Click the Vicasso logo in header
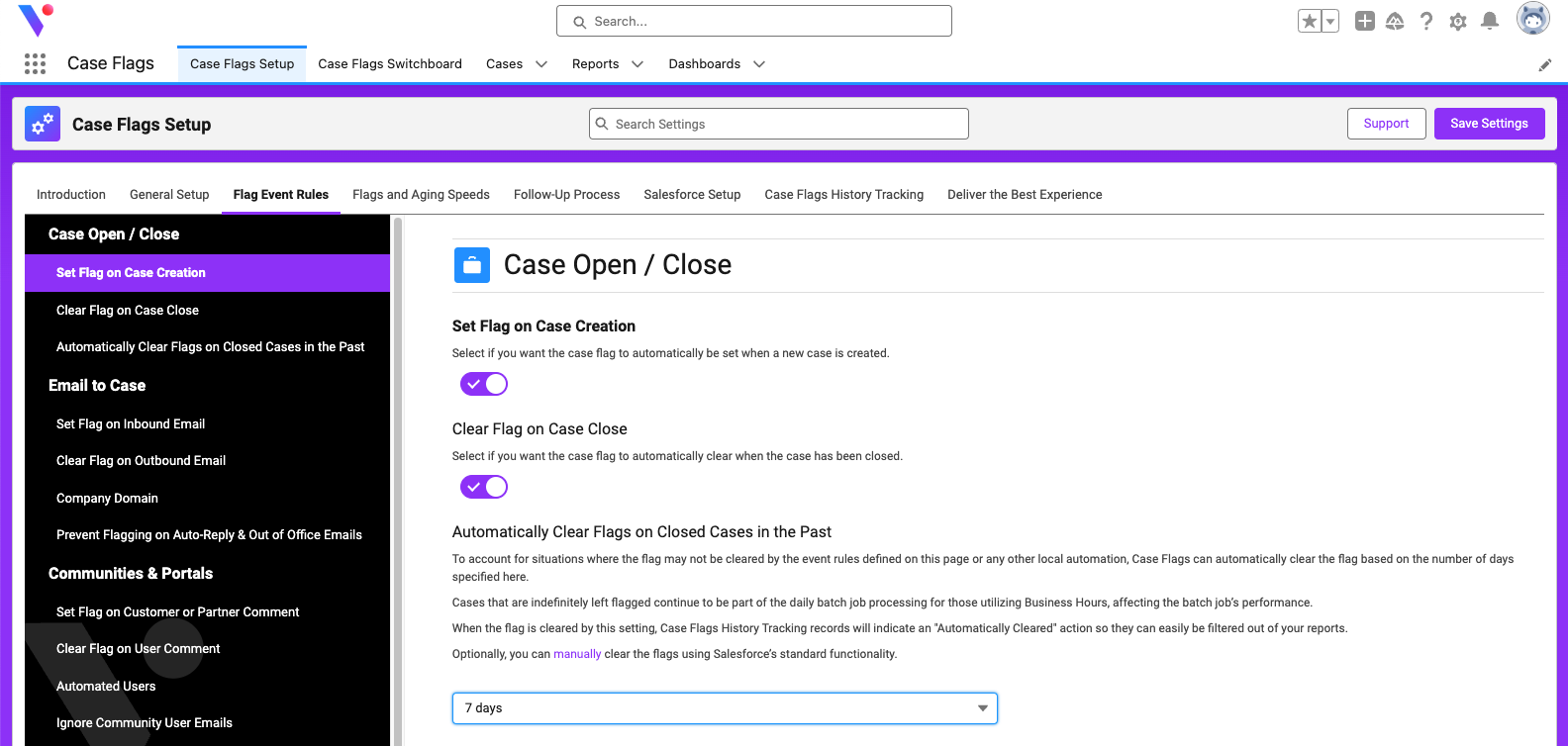 tap(36, 20)
